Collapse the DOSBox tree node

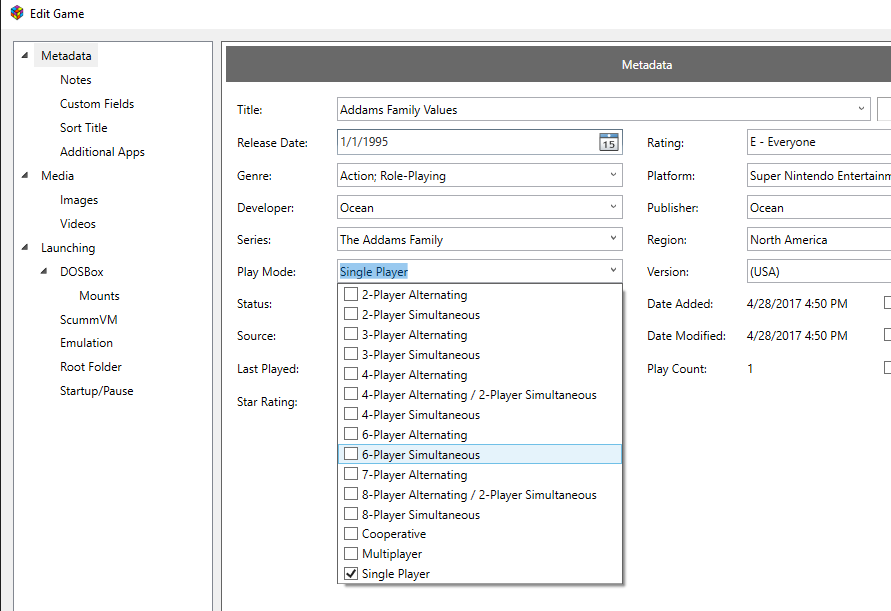click(44, 271)
